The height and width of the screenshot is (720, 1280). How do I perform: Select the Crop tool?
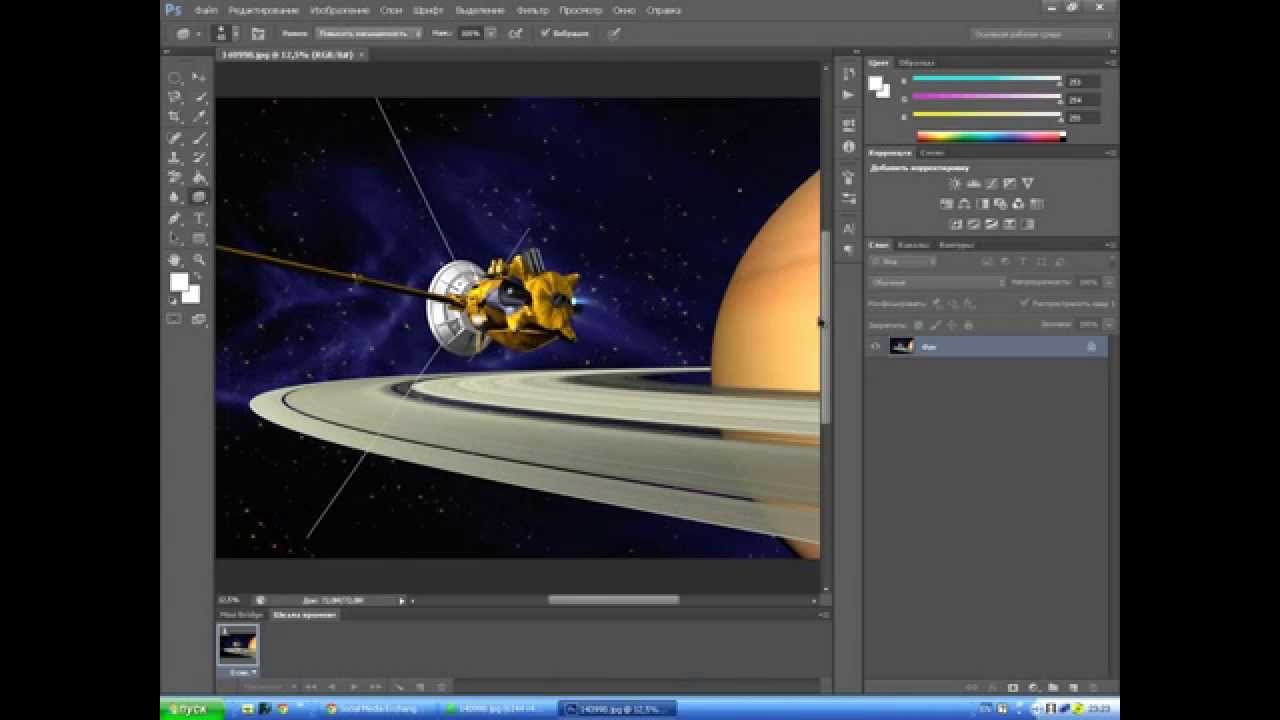pyautogui.click(x=175, y=117)
